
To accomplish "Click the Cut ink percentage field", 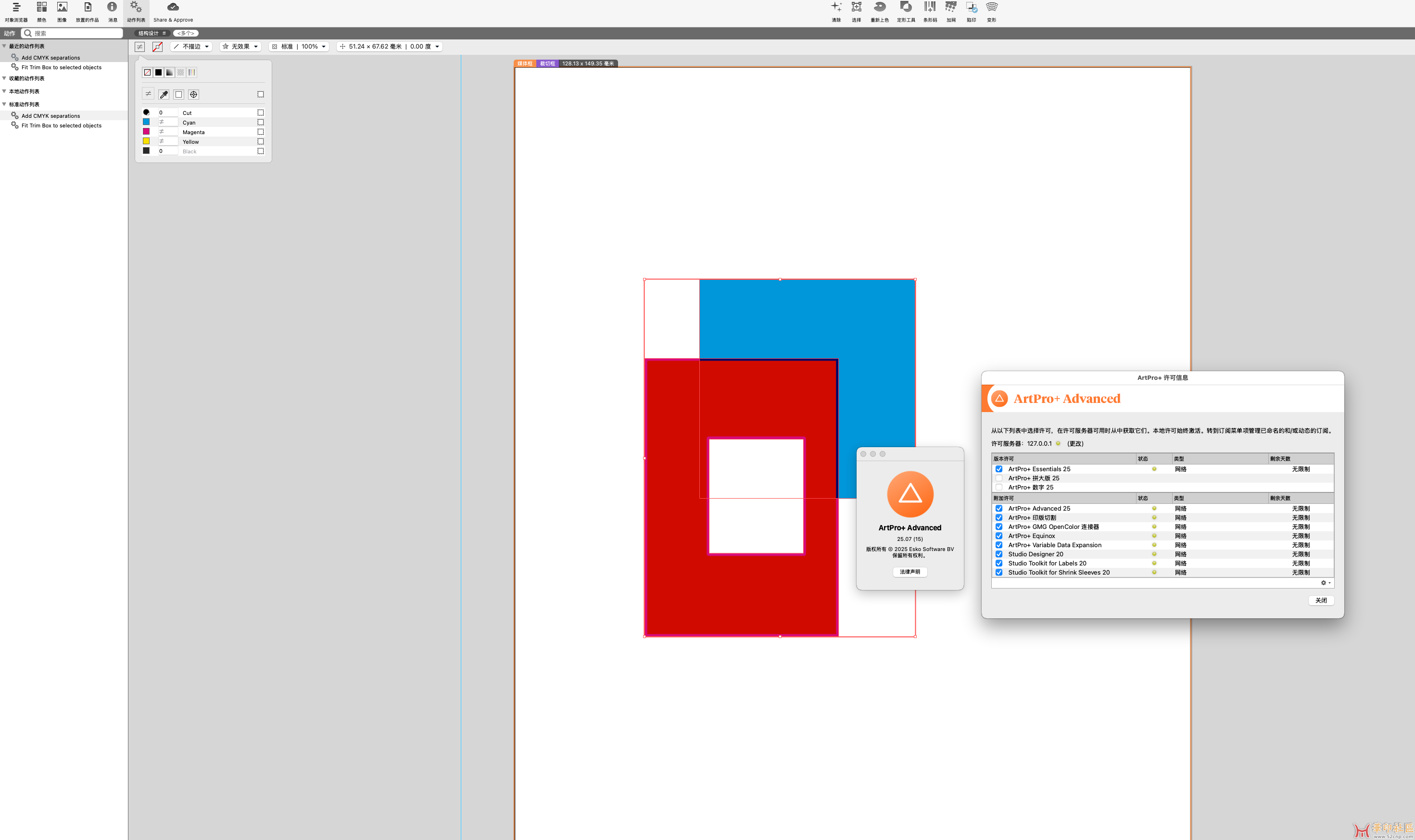I will pyautogui.click(x=167, y=113).
